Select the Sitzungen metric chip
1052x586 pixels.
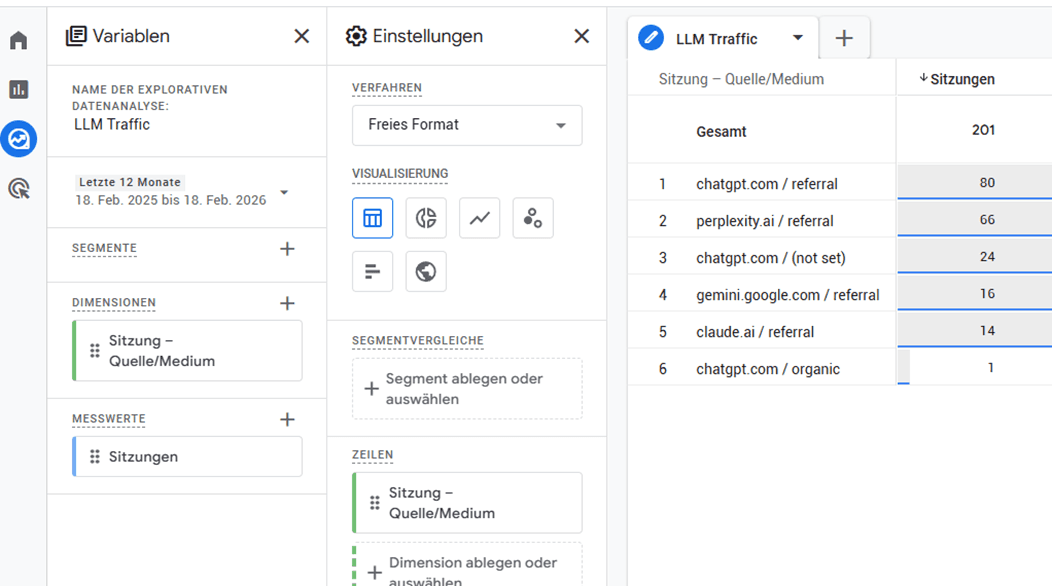click(187, 456)
